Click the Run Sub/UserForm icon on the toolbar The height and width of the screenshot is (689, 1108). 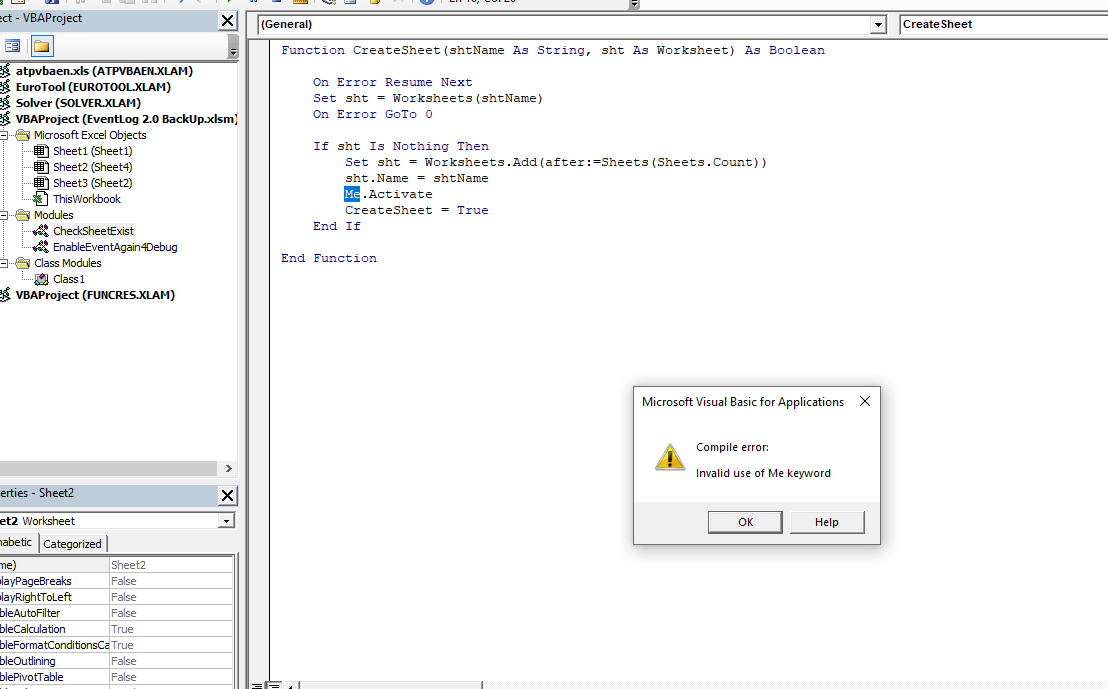(228, 3)
